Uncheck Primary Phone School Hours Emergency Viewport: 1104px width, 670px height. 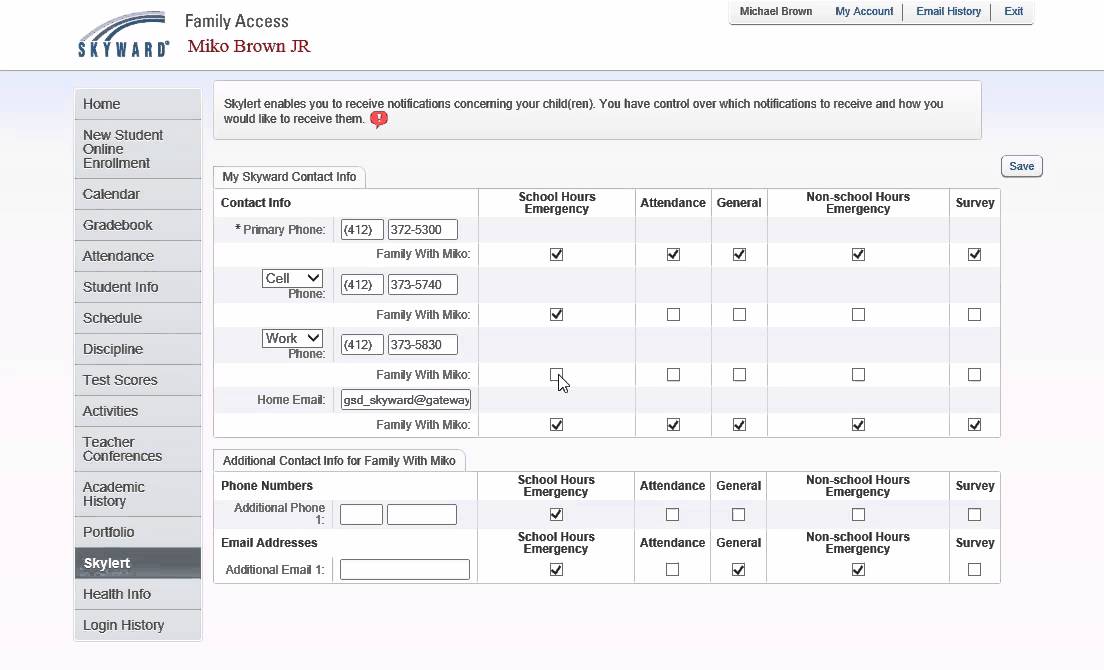(x=556, y=254)
